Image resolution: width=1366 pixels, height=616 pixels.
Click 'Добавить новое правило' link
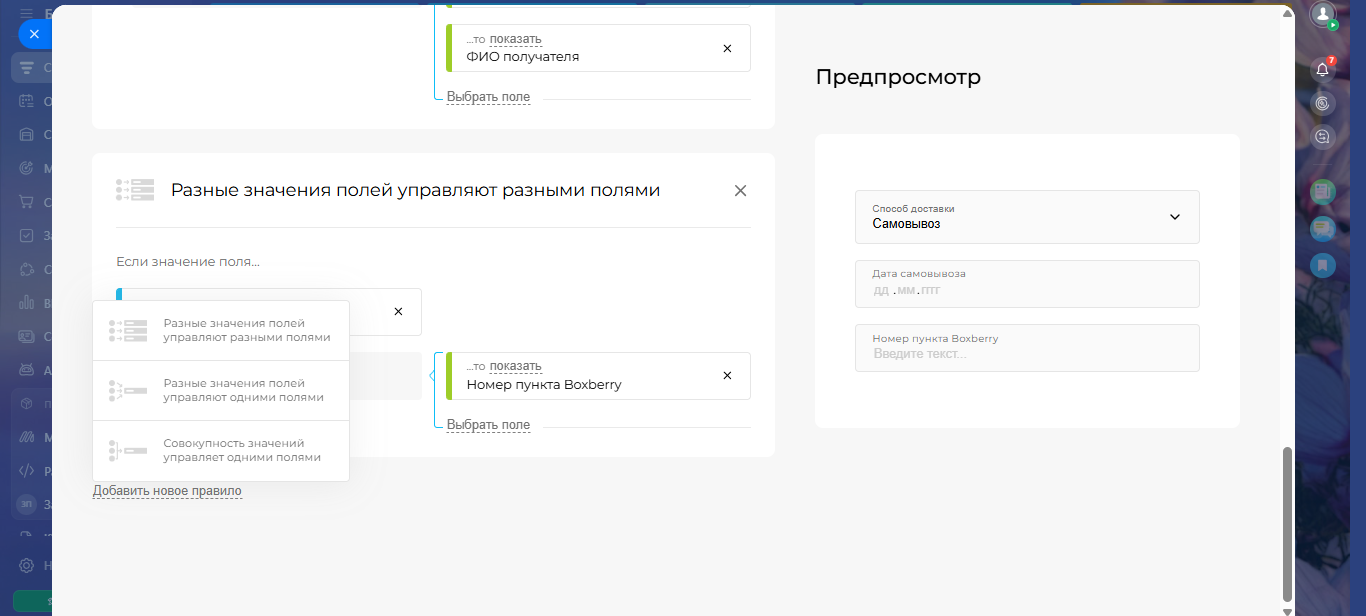tap(167, 491)
